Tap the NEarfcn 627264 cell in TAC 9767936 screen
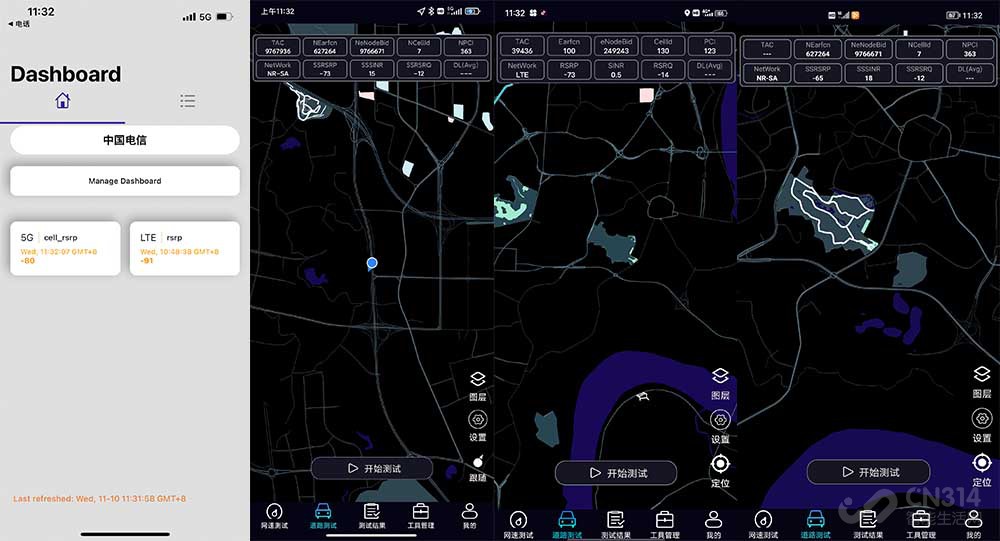1000x541 pixels. click(x=325, y=47)
